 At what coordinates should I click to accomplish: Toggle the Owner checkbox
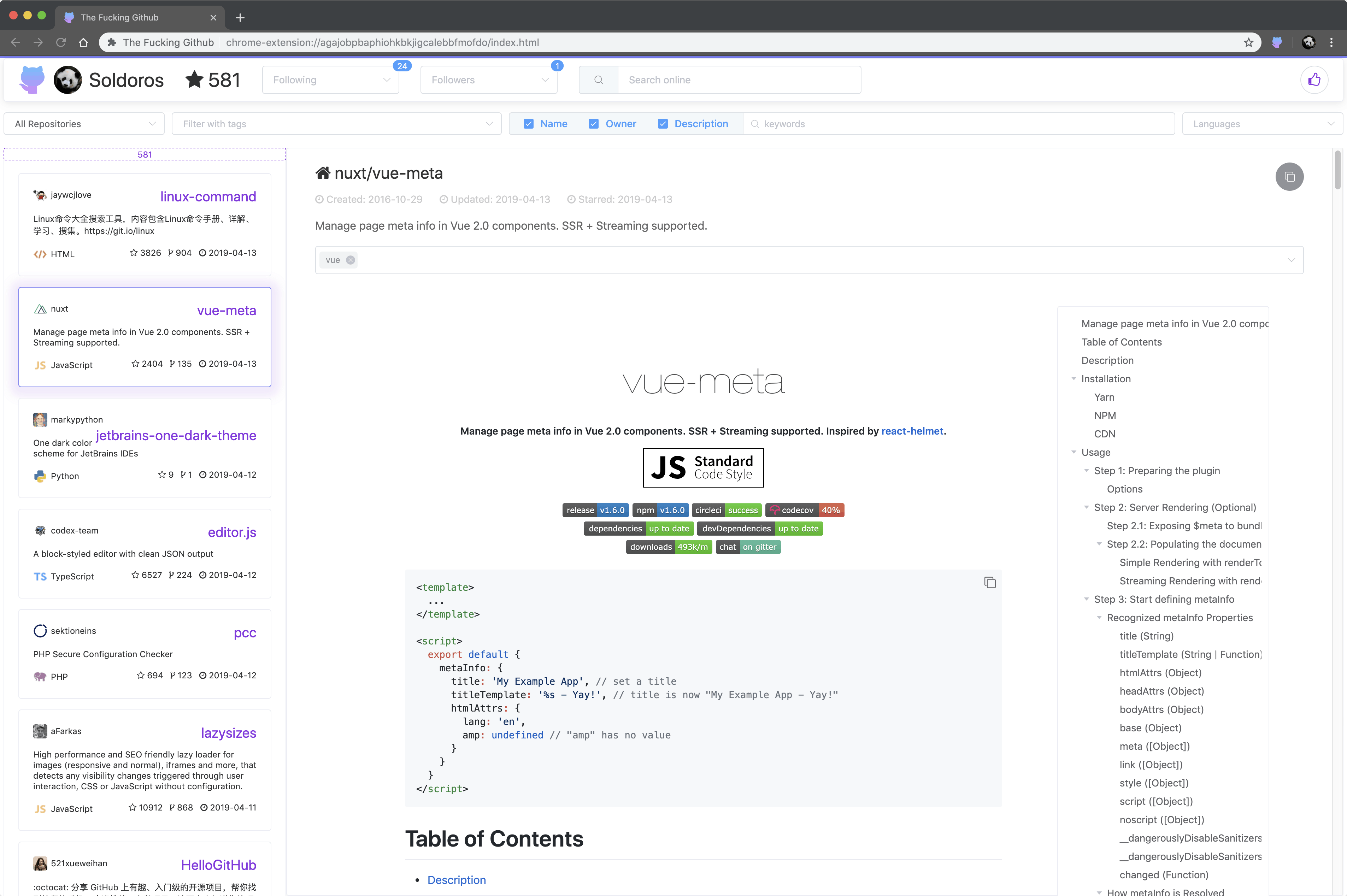pyautogui.click(x=594, y=124)
